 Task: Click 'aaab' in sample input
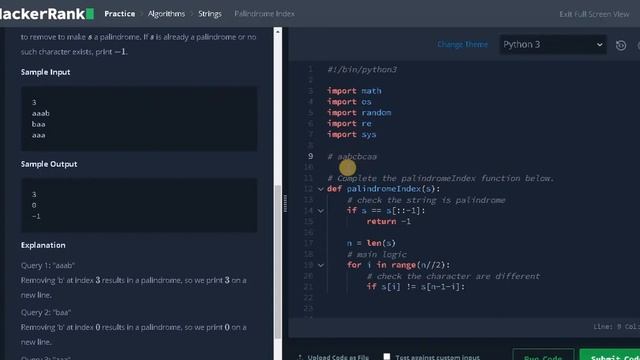(x=40, y=113)
